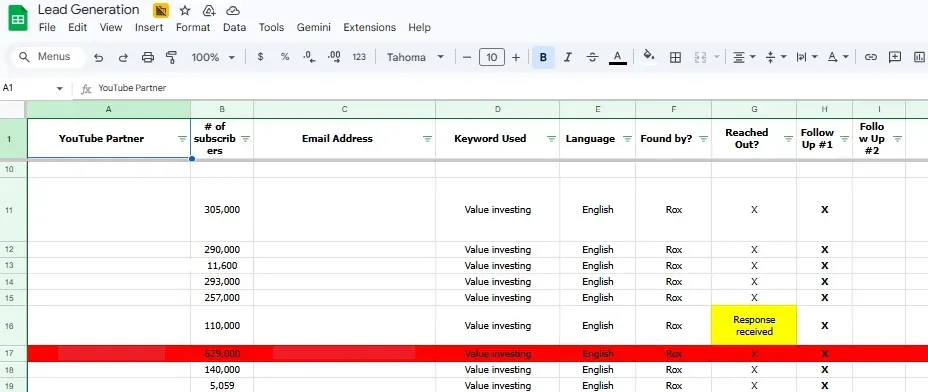This screenshot has height=392, width=928.
Task: Open the Tools menu
Action: pyautogui.click(x=272, y=27)
